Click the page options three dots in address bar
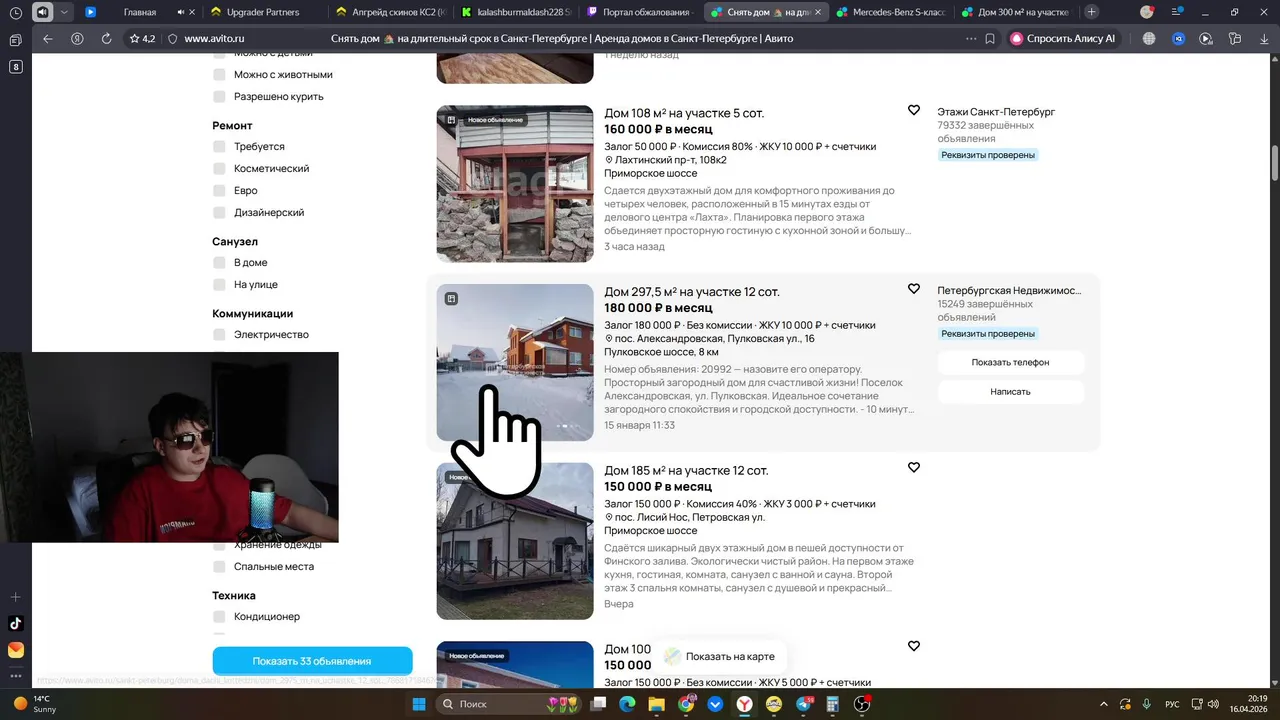Screen dimensions: 1280x720 970,38
